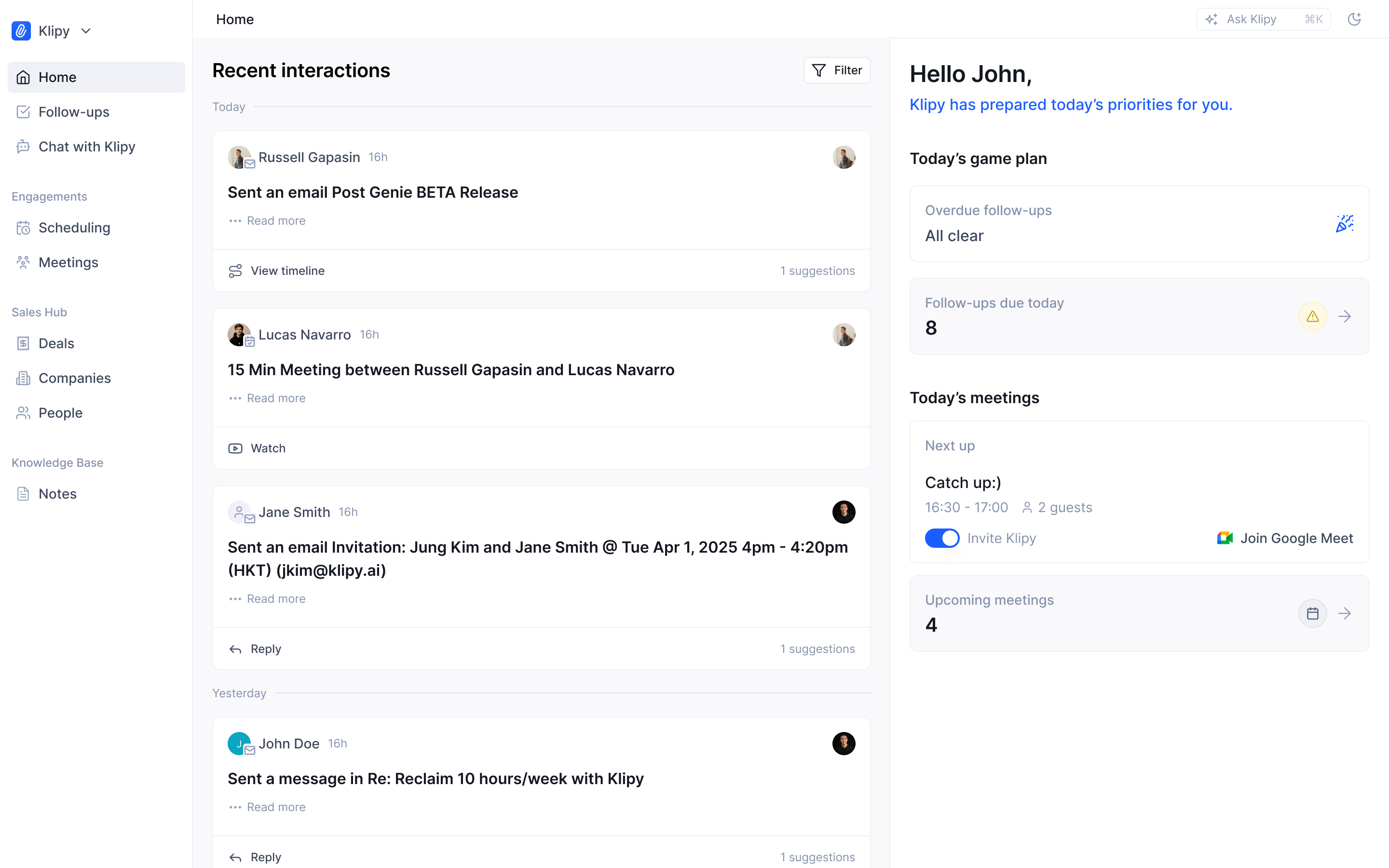Click the Companies building icon
The width and height of the screenshot is (1389, 868).
23,378
